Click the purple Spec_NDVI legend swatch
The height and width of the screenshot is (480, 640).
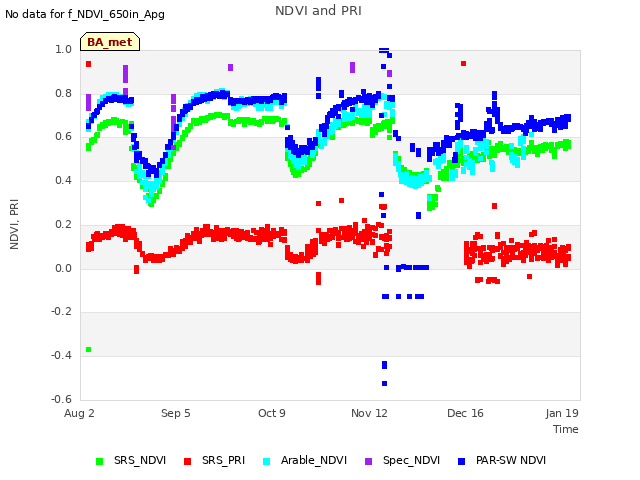368,461
